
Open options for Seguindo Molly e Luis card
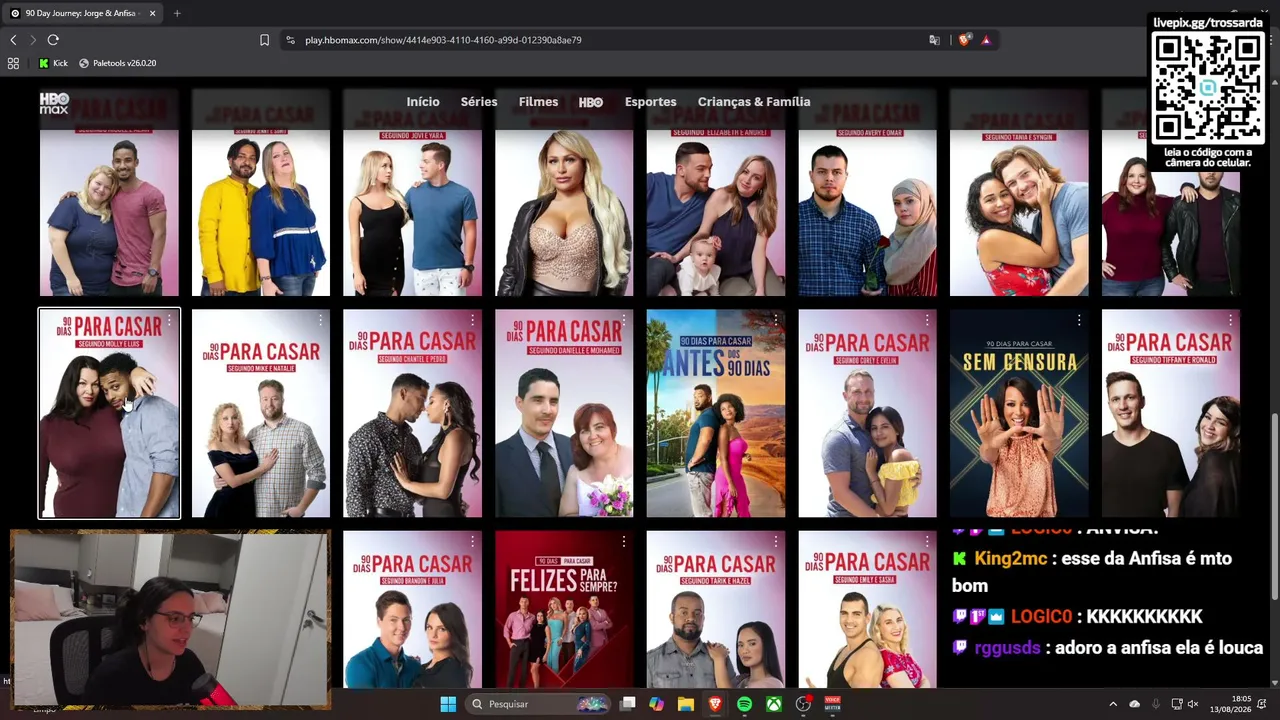point(169,321)
